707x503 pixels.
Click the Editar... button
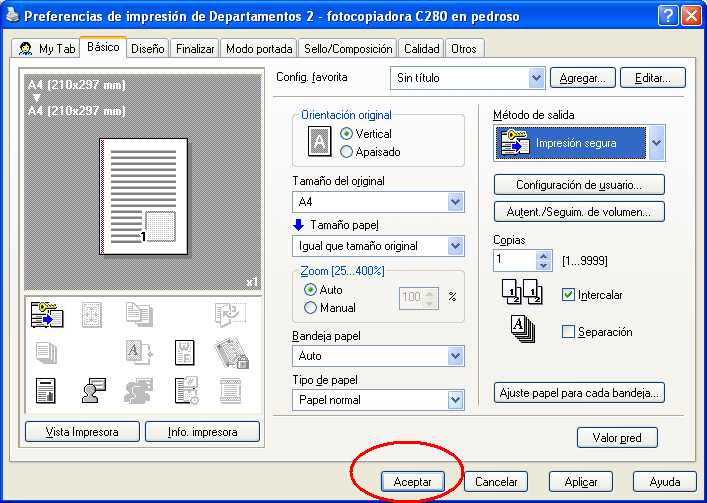click(x=653, y=78)
